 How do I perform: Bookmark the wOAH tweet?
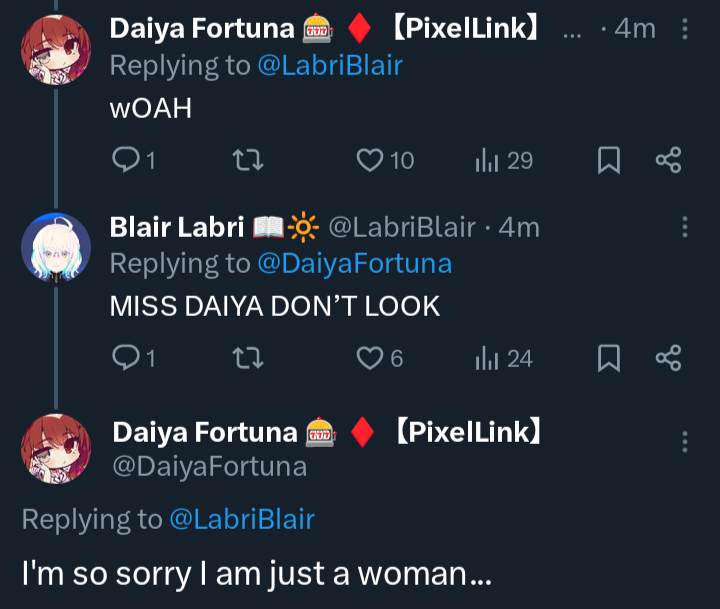tap(609, 160)
